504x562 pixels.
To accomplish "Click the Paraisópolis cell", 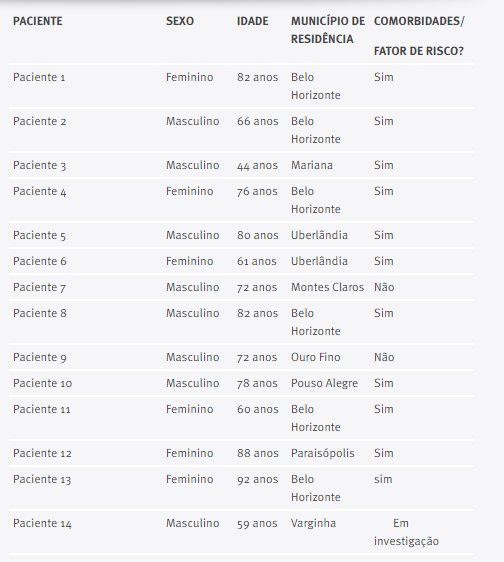I will click(x=322, y=453).
